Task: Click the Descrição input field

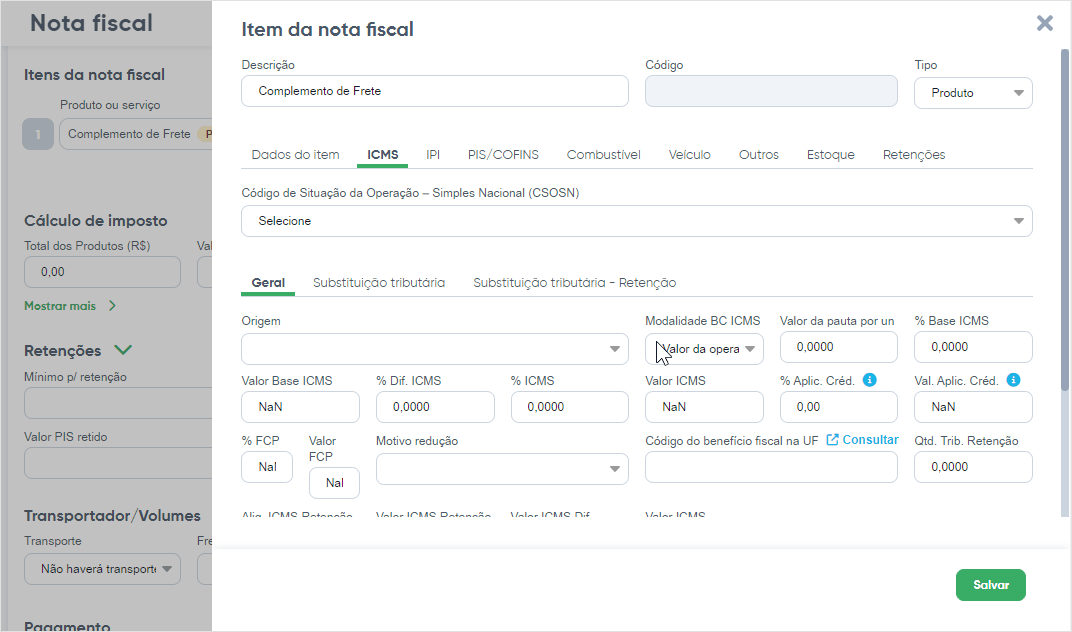Action: pyautogui.click(x=434, y=91)
